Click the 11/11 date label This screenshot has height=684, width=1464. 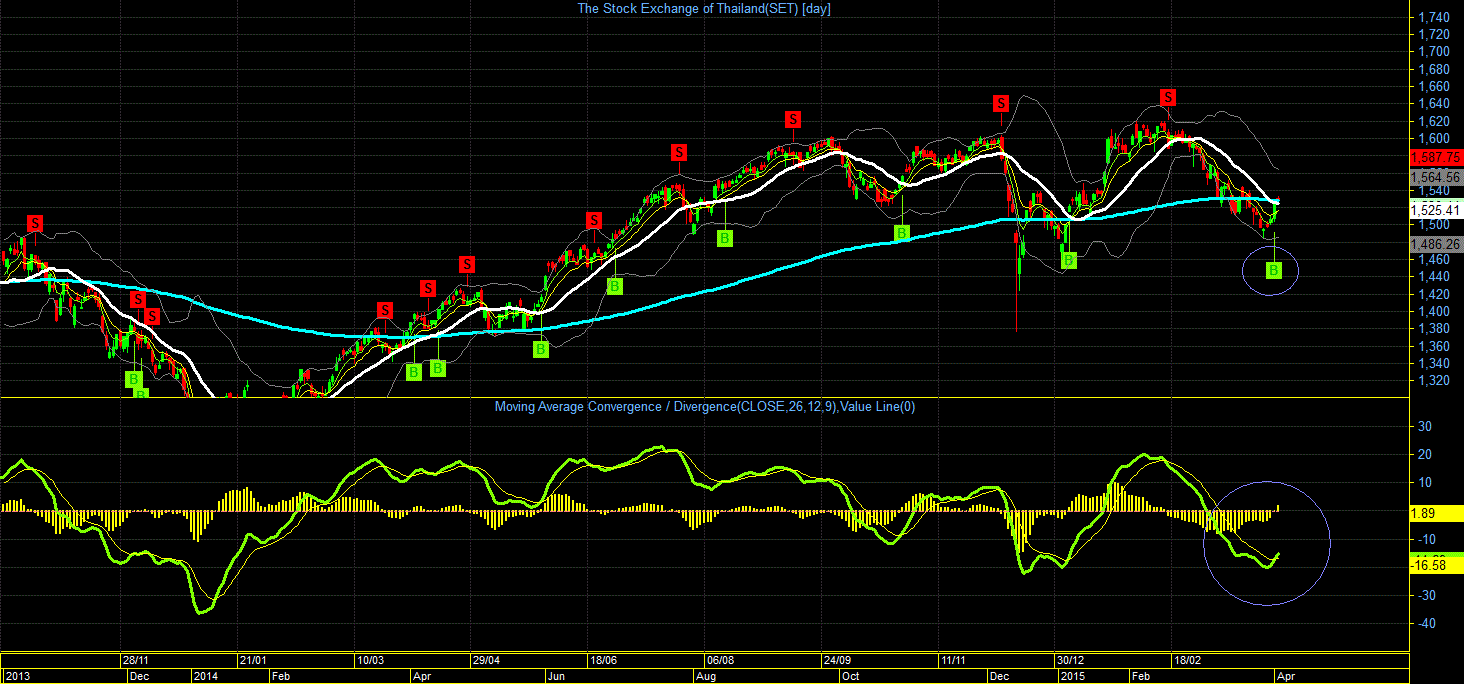click(955, 660)
